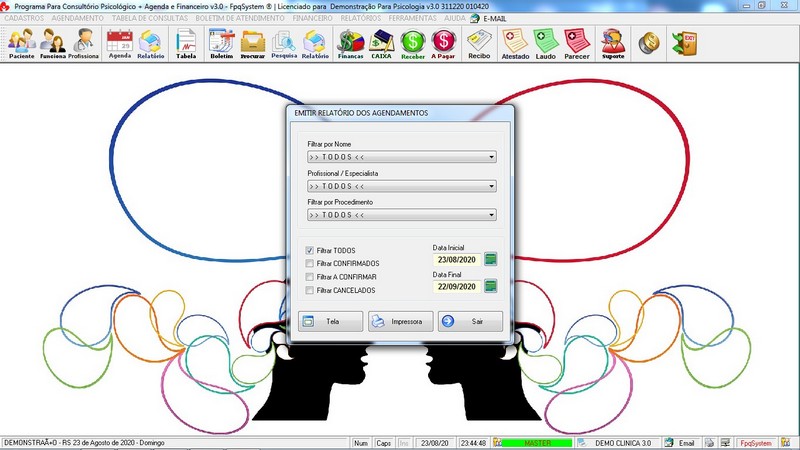Viewport: 800px width, 450px height.
Task: Open the Laudo icon
Action: [545, 44]
